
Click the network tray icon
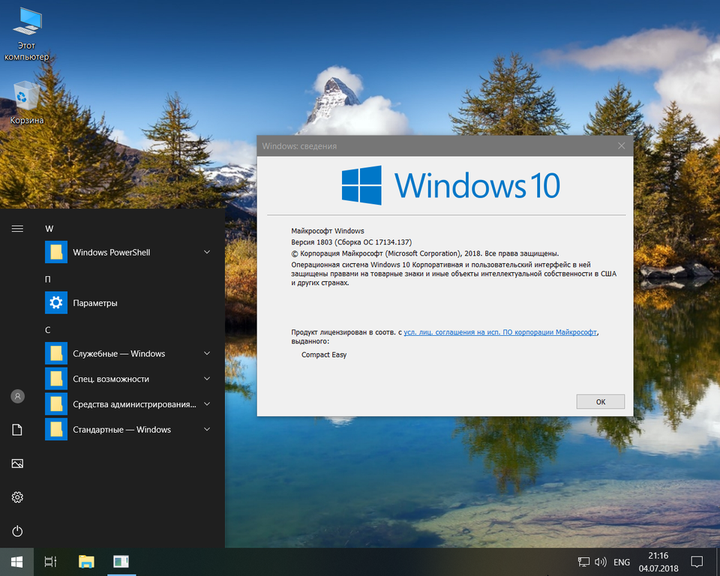click(x=584, y=562)
